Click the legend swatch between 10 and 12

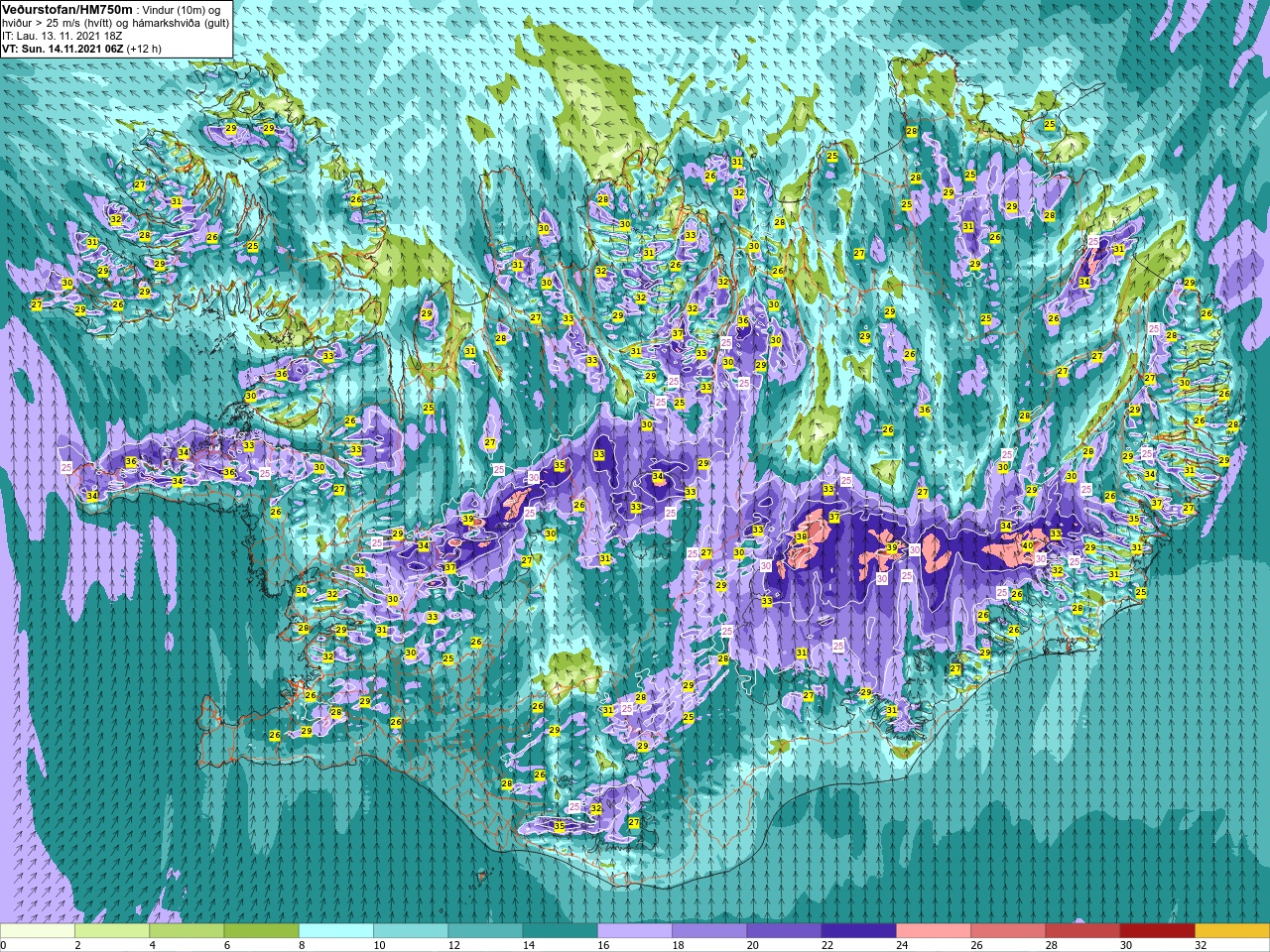[x=411, y=931]
